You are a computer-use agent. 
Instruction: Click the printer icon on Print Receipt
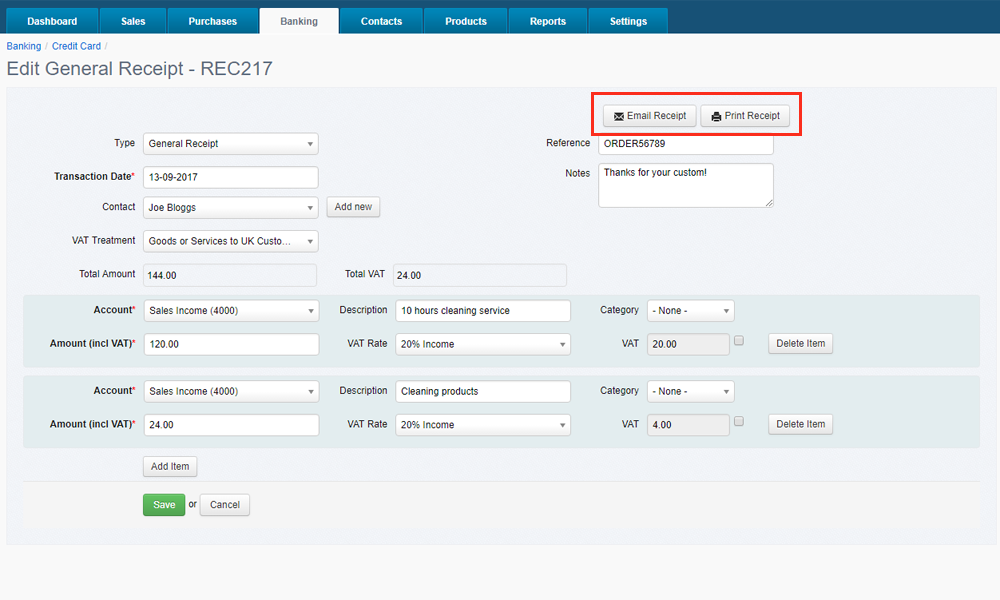click(716, 116)
